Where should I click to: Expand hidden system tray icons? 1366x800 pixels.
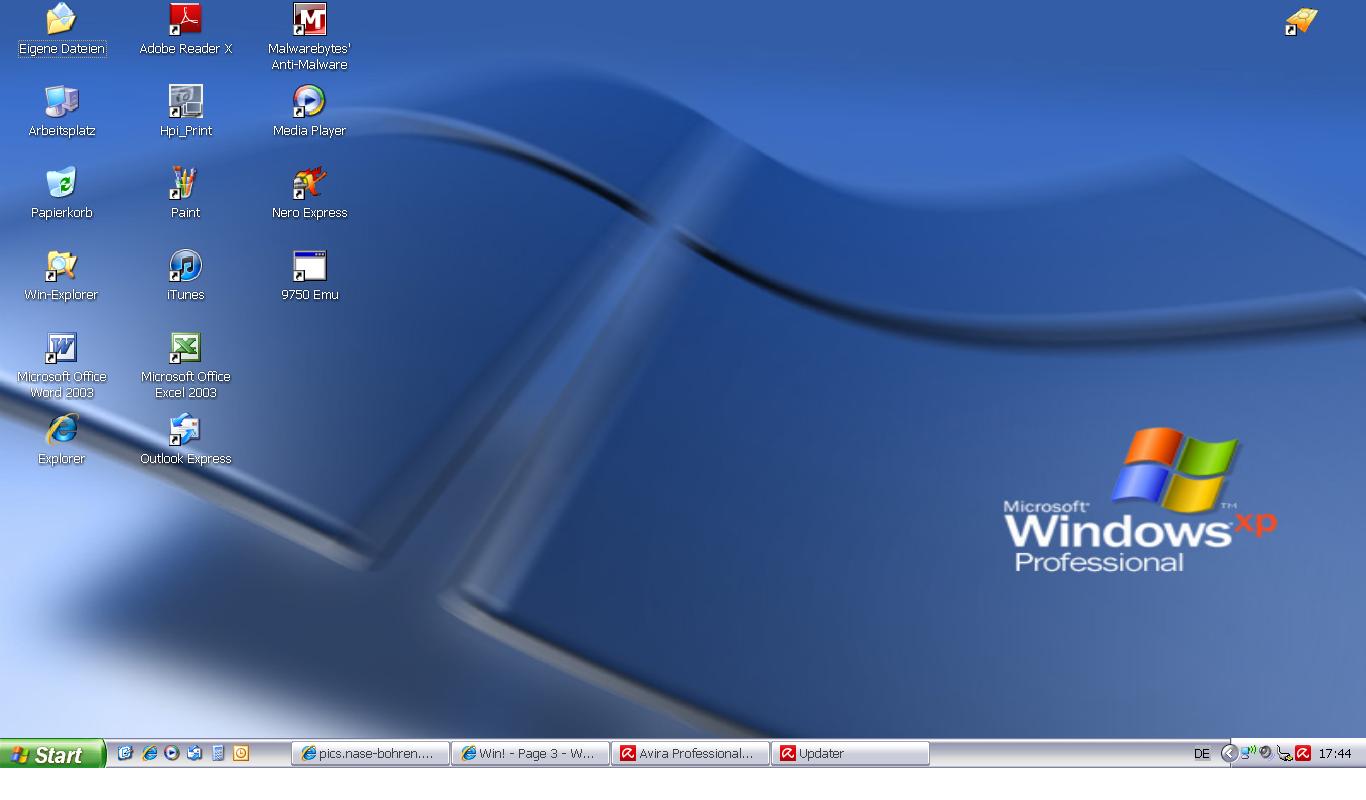pos(1229,753)
